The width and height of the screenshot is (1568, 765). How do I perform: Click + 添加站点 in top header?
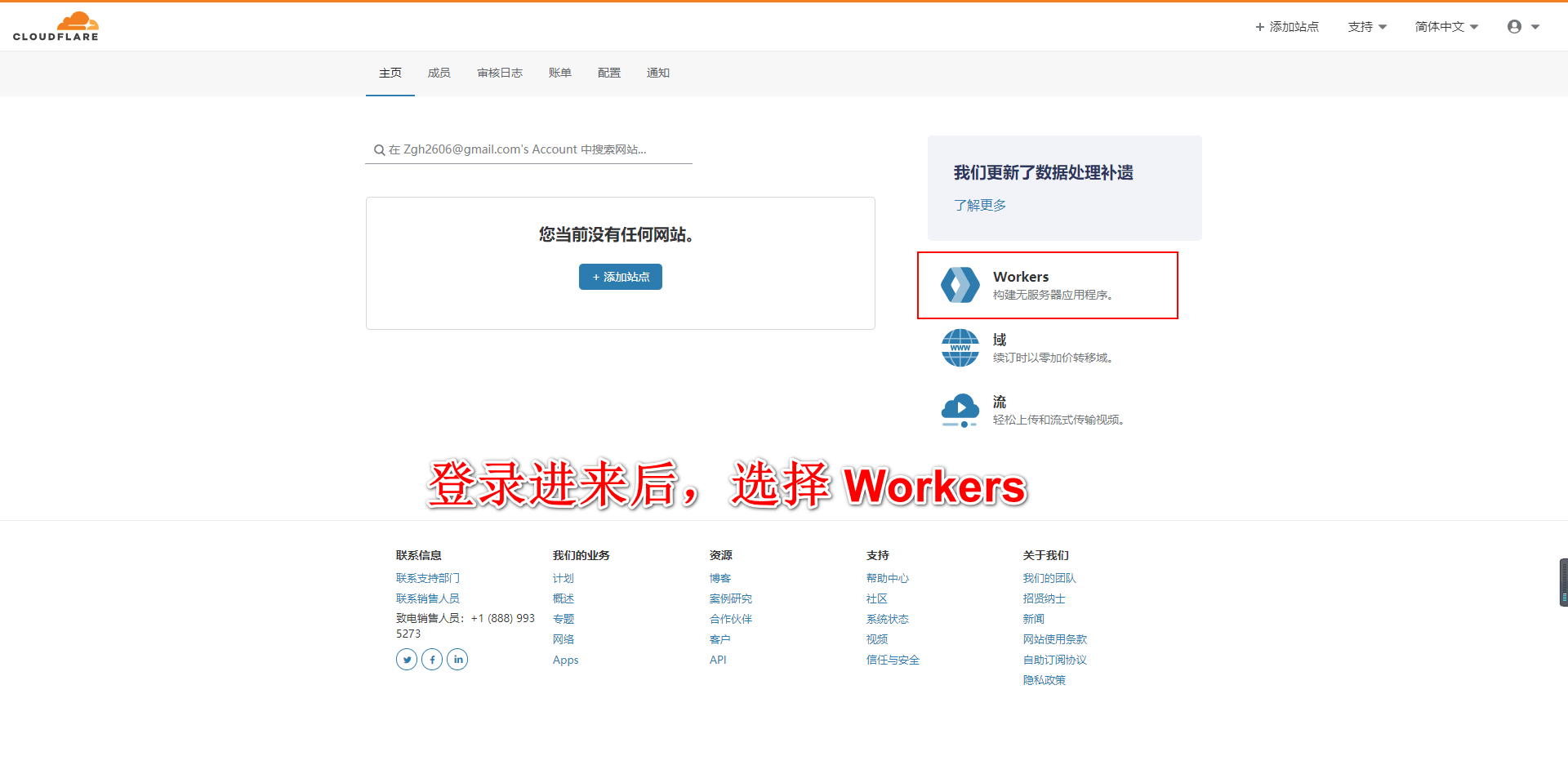[1287, 27]
